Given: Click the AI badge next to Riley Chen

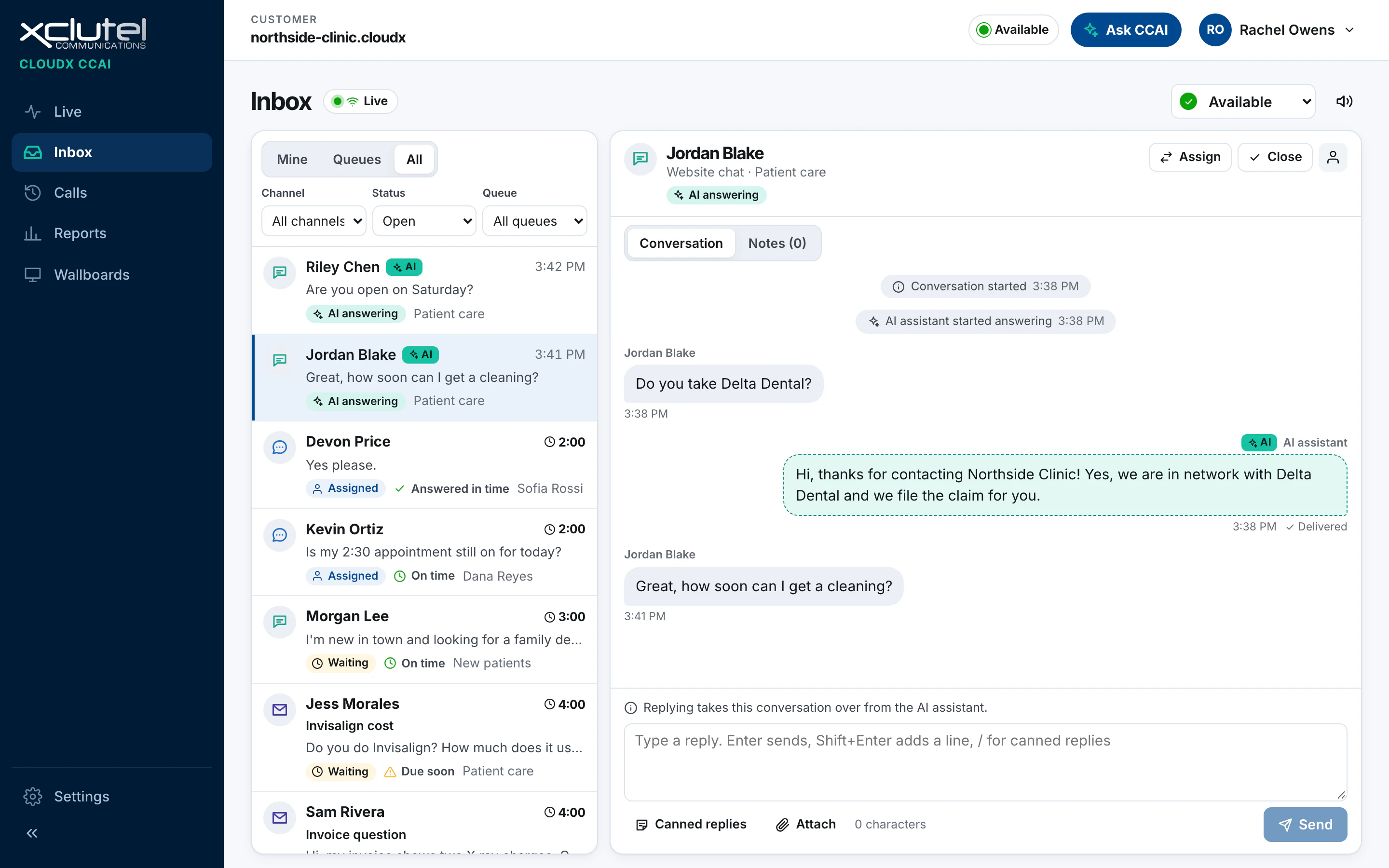Looking at the screenshot, I should point(404,267).
